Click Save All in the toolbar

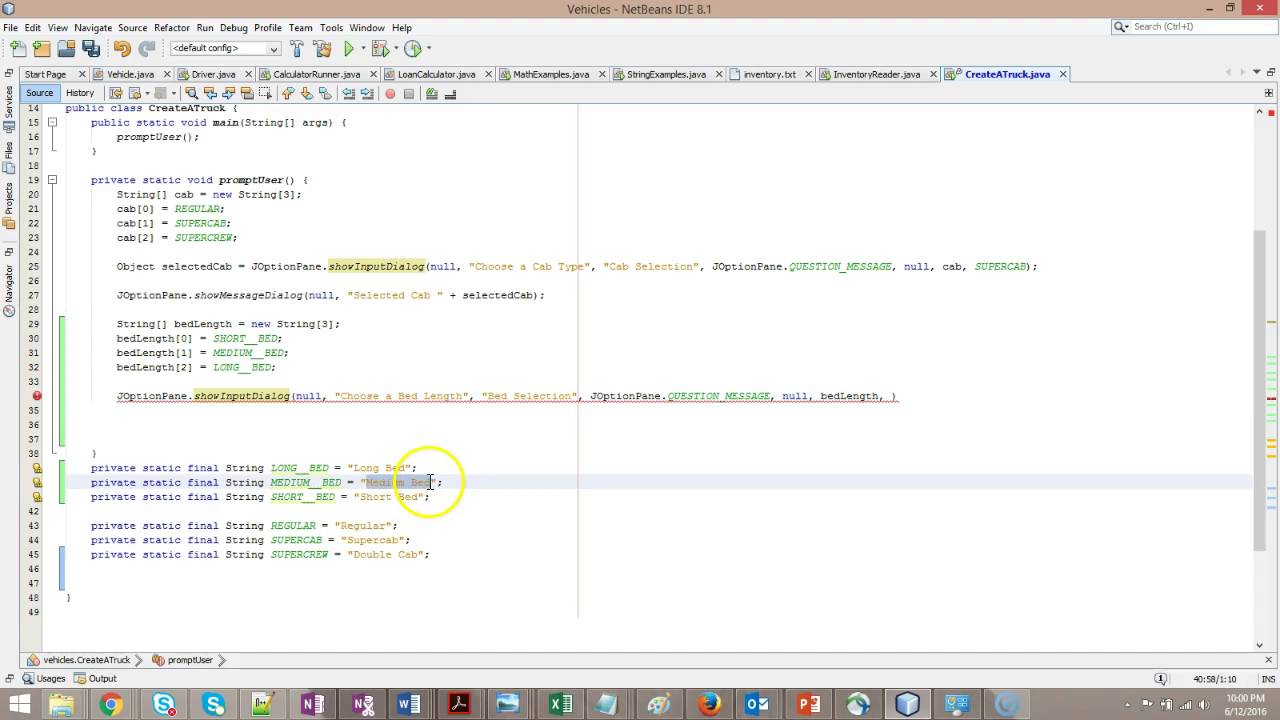(90, 48)
